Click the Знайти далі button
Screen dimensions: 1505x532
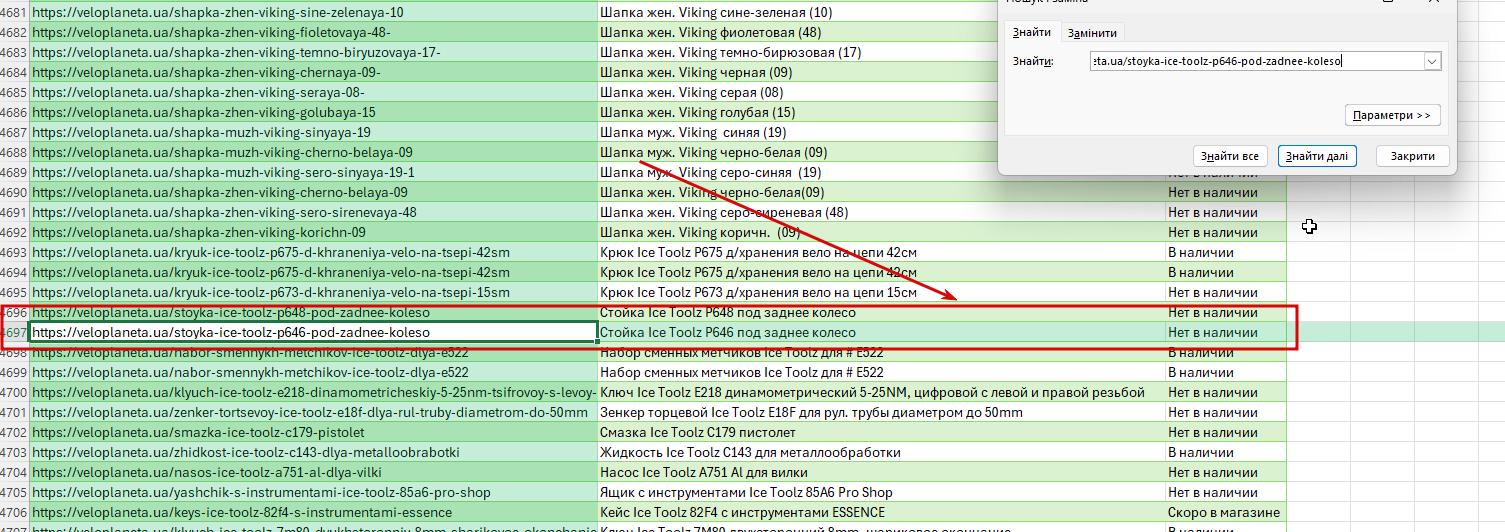click(x=1317, y=156)
